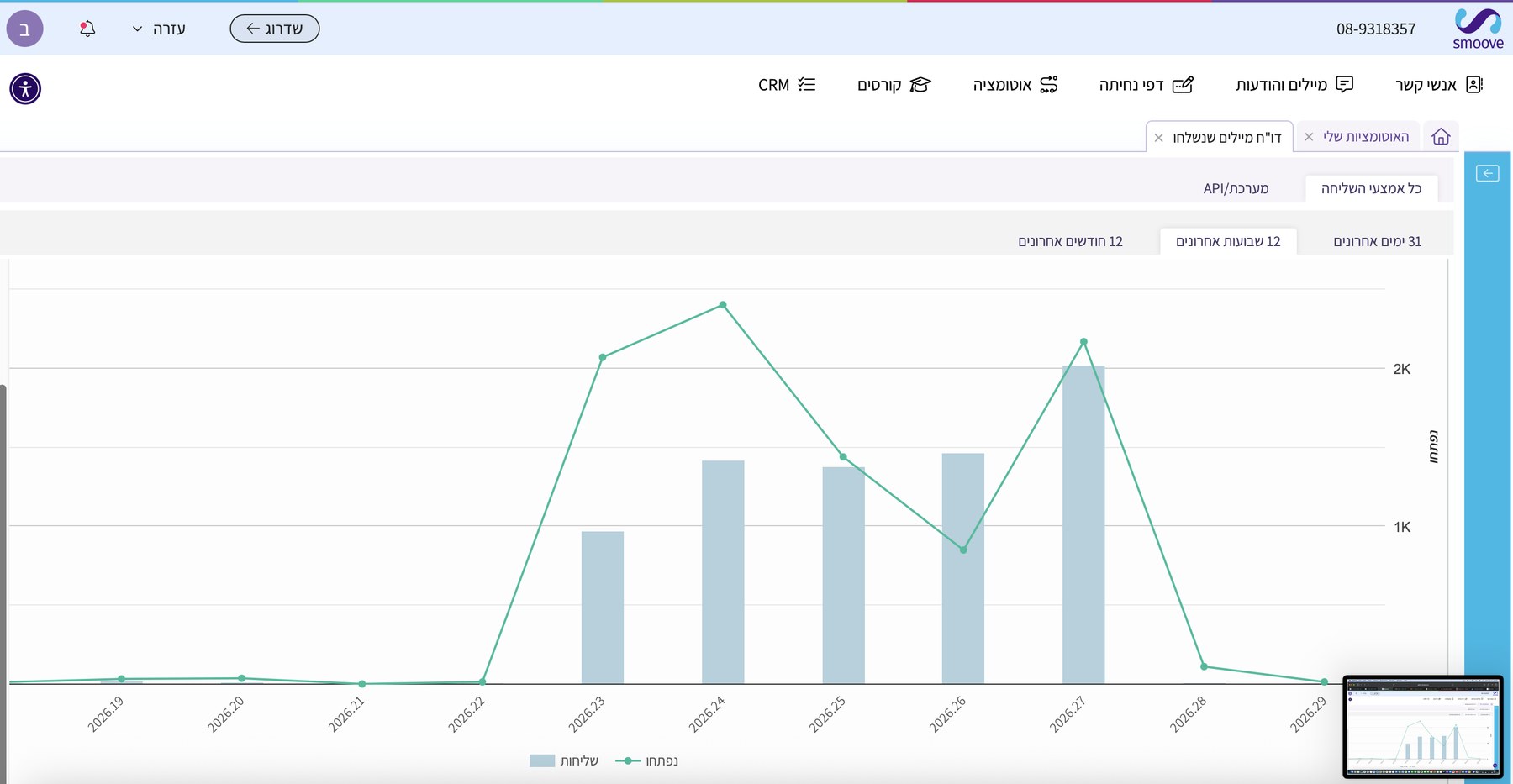The height and width of the screenshot is (784, 1513).
Task: Toggle the שליחות legend series
Action: [564, 760]
